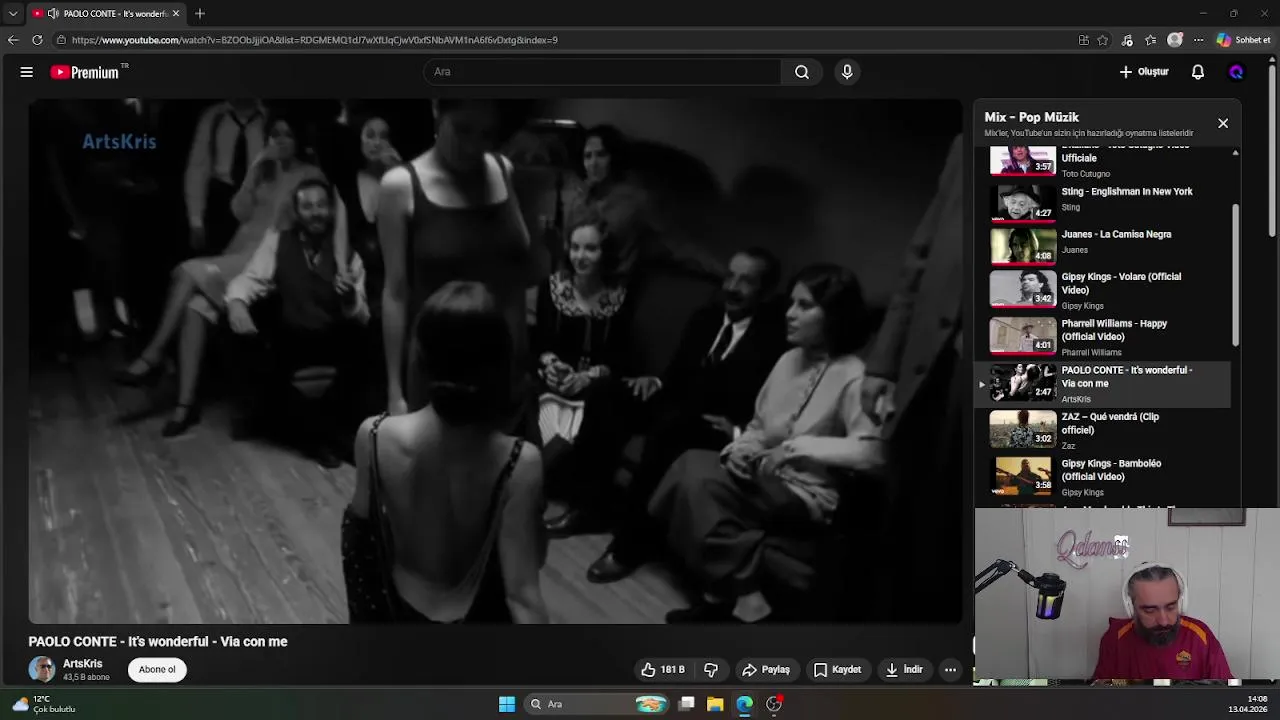Open a new browser tab
This screenshot has width=1280, height=720.
200,14
